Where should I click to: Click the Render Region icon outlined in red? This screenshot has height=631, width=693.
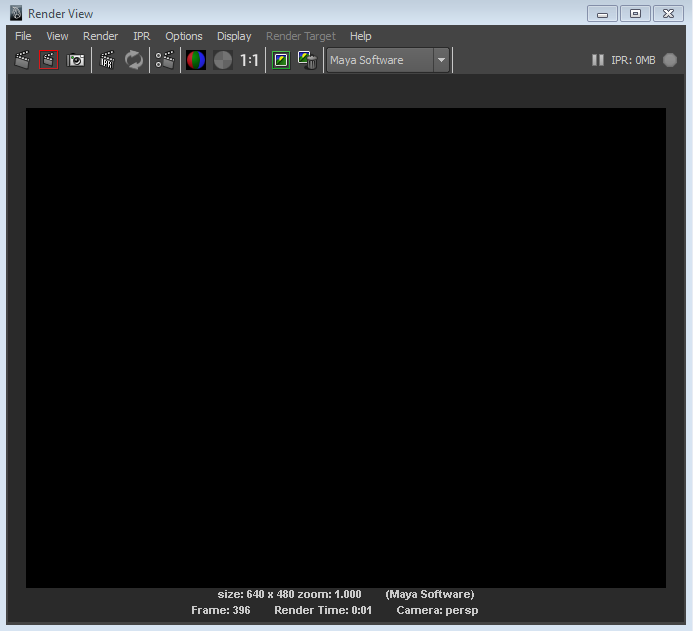[x=49, y=60]
